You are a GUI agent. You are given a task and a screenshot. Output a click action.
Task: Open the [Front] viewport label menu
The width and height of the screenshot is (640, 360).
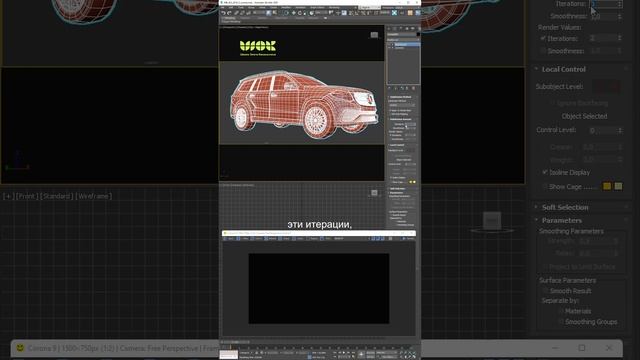coord(27,196)
